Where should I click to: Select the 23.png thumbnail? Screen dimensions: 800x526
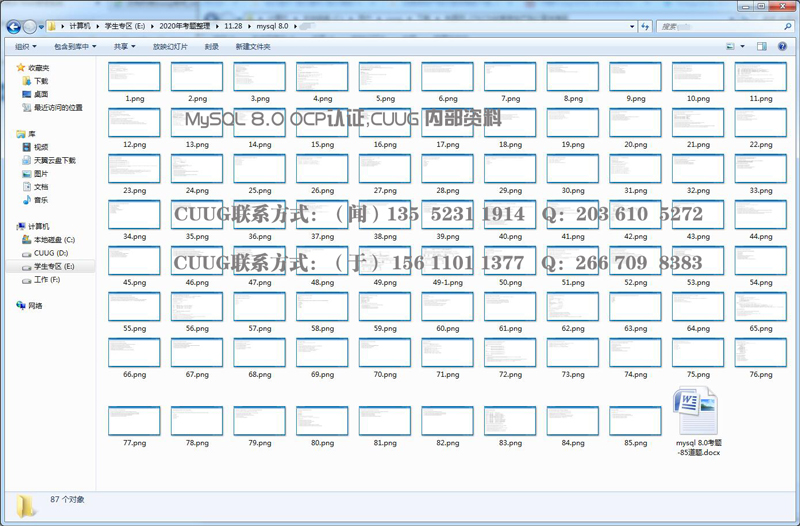(x=134, y=168)
